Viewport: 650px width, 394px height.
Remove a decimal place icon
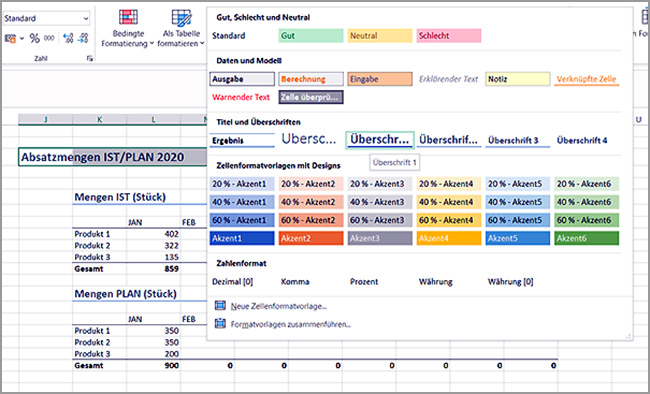coord(83,39)
